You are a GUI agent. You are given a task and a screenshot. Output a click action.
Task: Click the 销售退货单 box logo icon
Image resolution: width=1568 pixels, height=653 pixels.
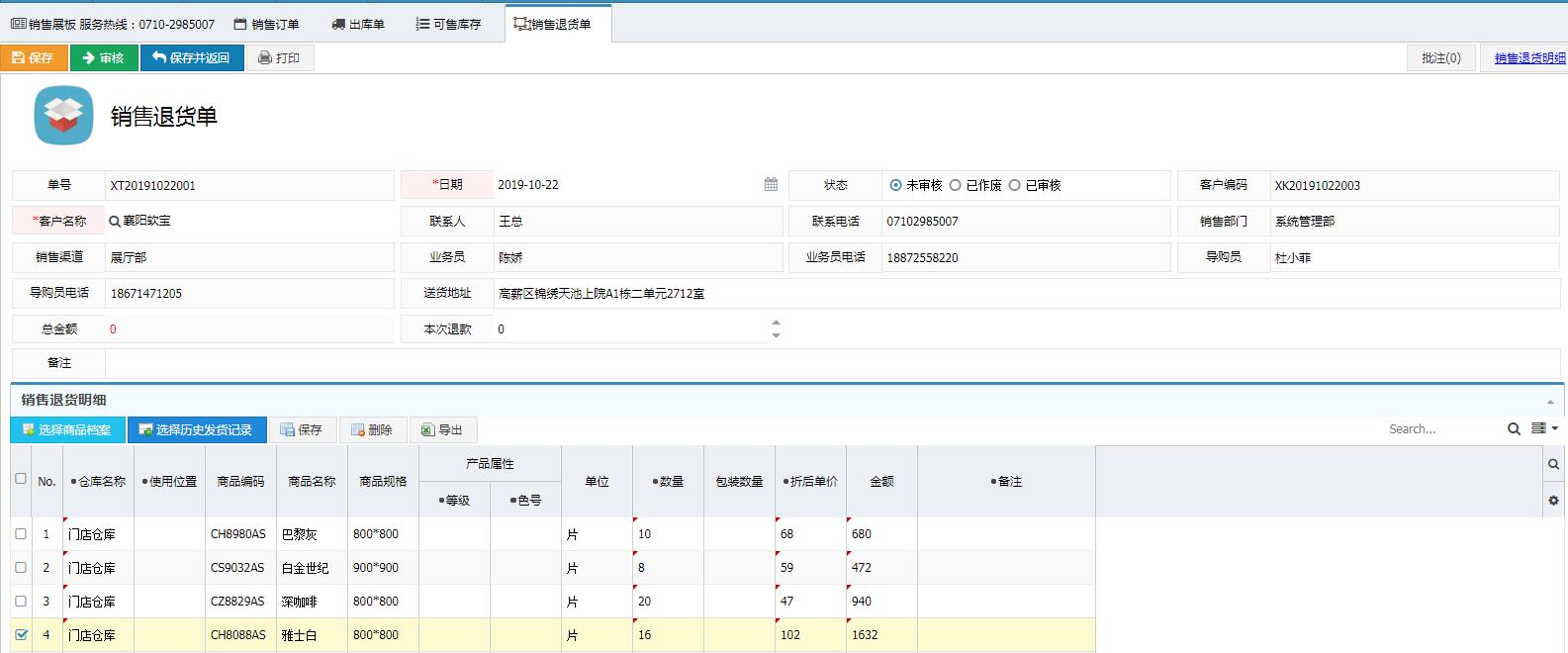[64, 116]
